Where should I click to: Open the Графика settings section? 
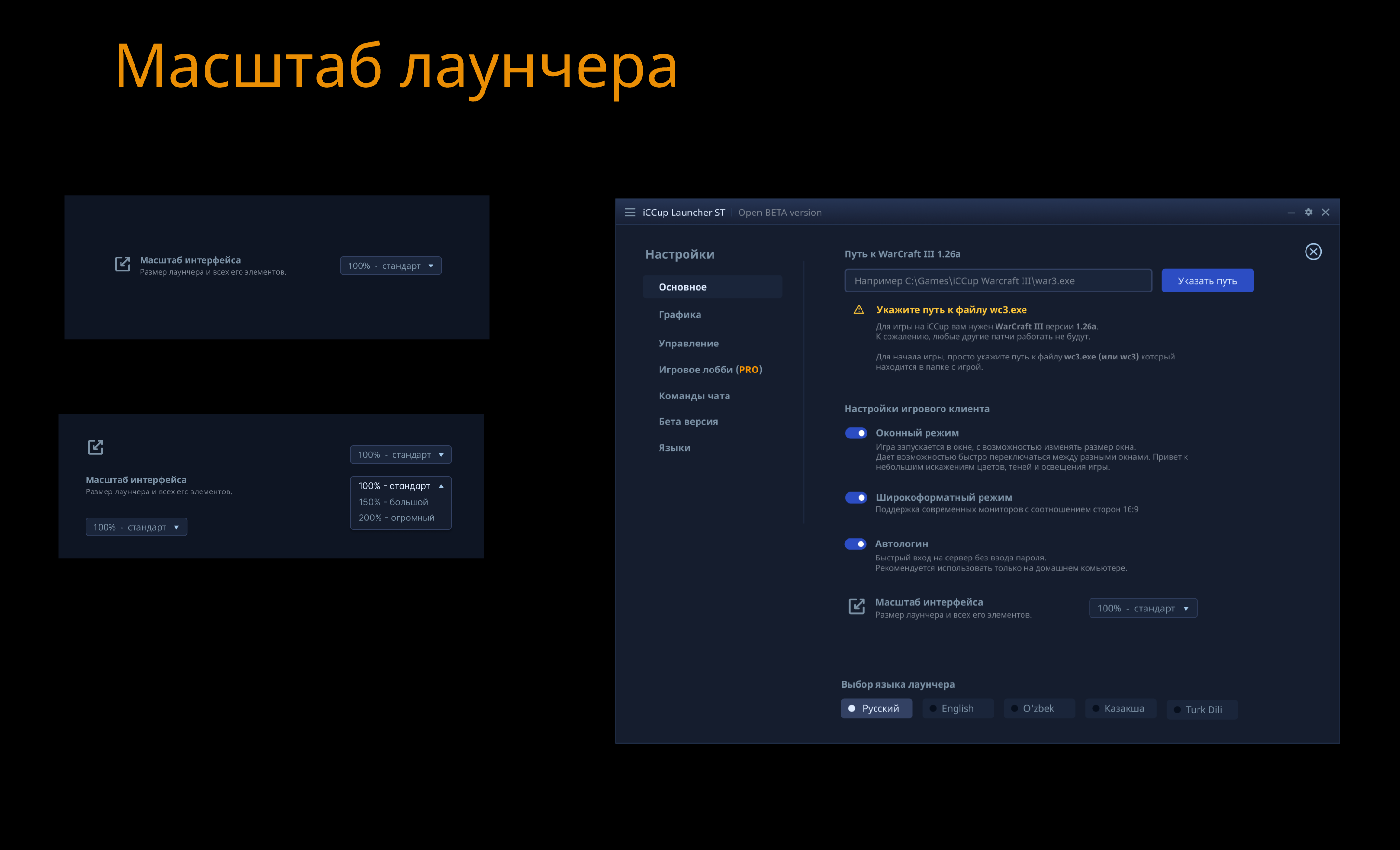point(680,315)
